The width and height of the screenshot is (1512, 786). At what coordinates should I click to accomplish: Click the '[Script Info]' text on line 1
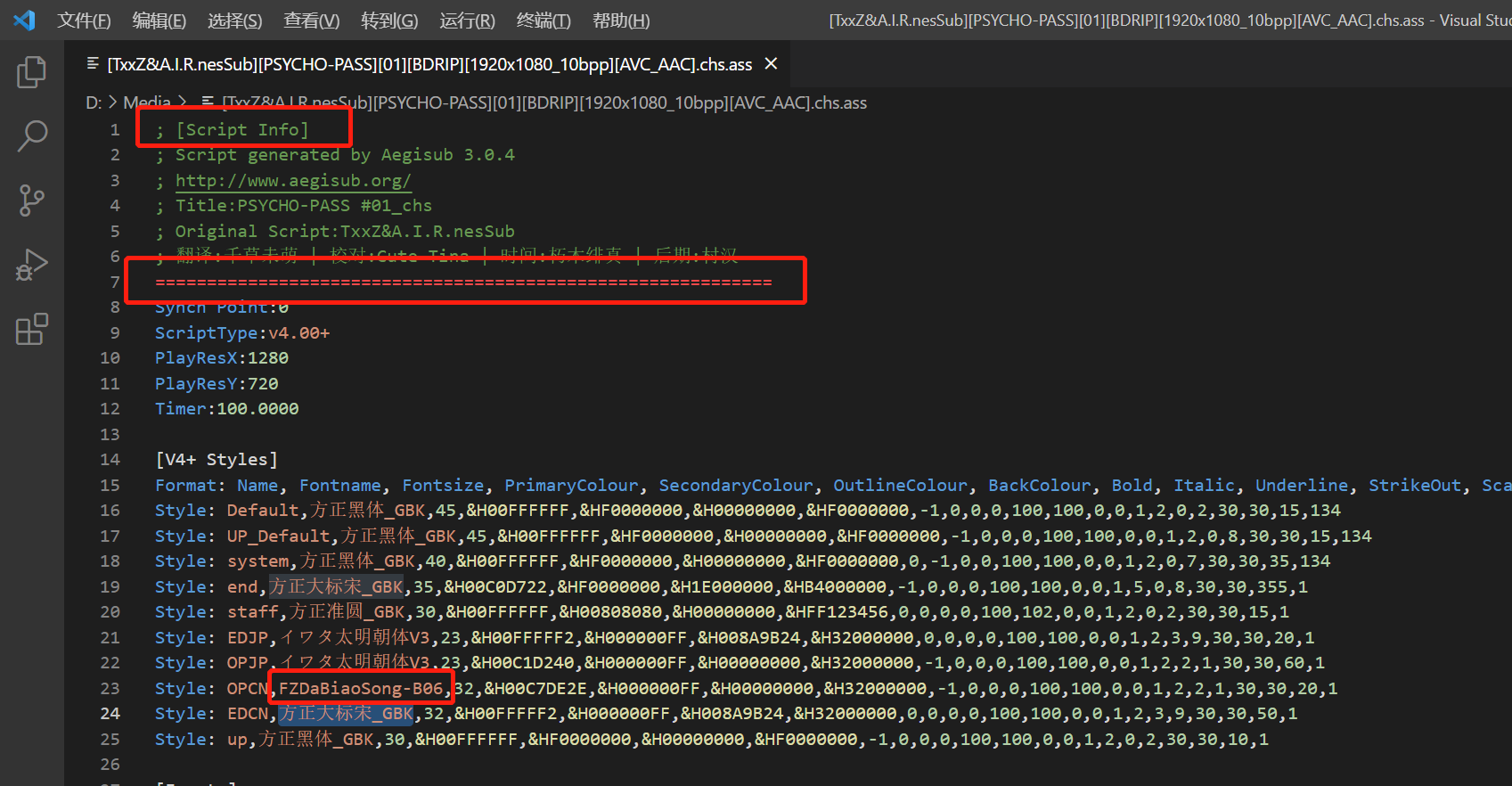tap(242, 130)
